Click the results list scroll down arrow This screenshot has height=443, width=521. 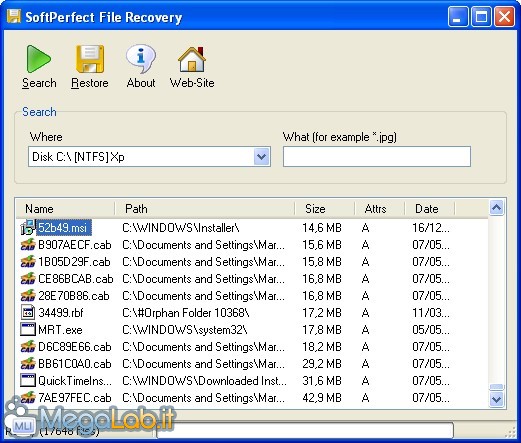click(x=497, y=399)
